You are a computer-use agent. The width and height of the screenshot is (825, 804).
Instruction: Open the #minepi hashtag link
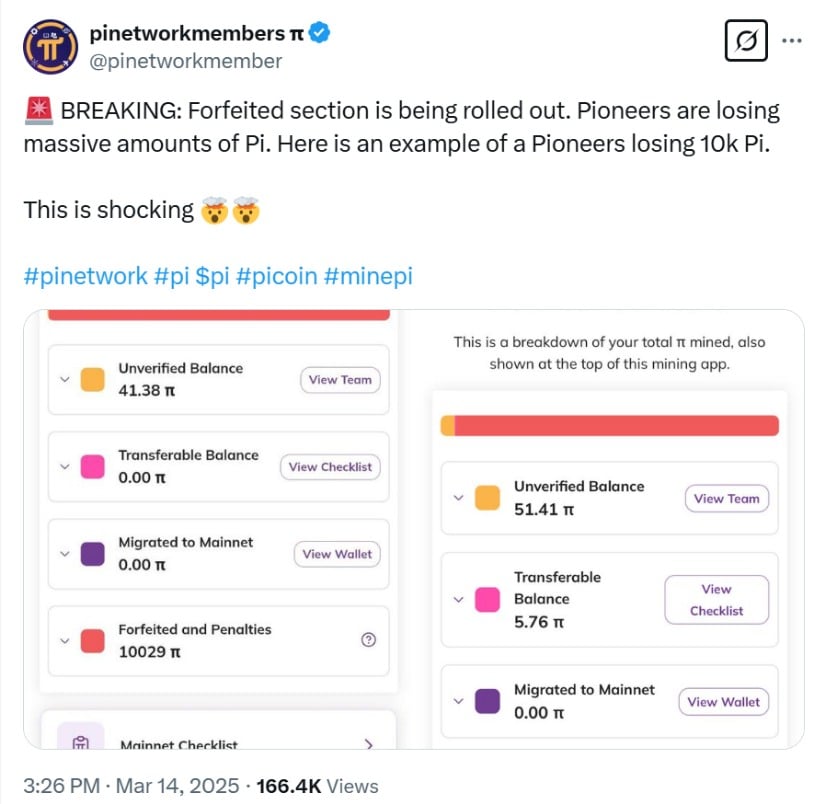click(x=368, y=276)
